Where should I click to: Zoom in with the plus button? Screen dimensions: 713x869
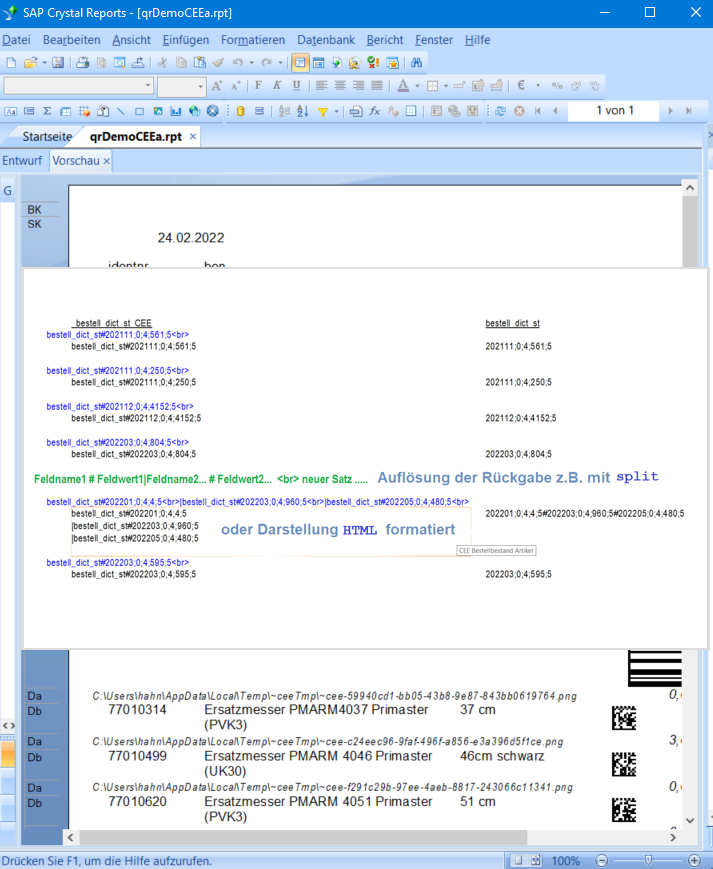694,861
